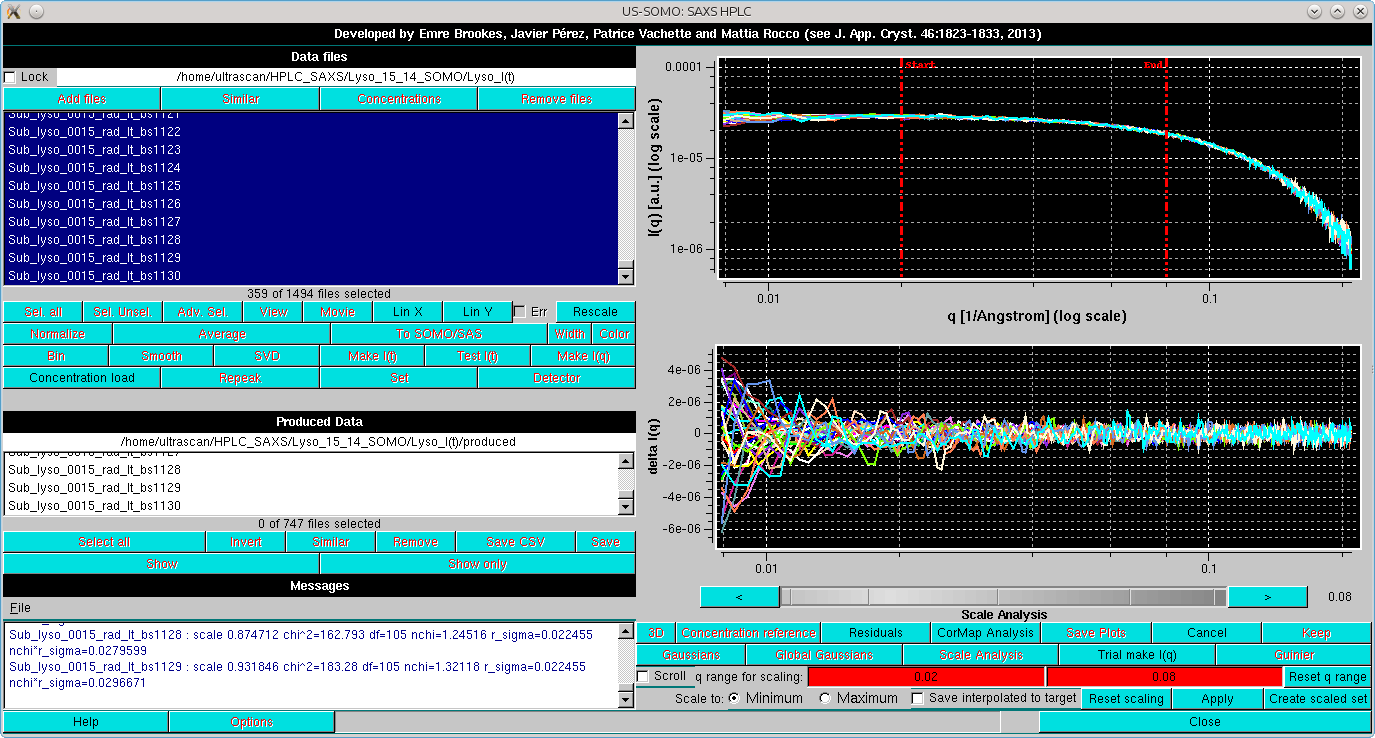Click Create scaled set

[x=1318, y=698]
